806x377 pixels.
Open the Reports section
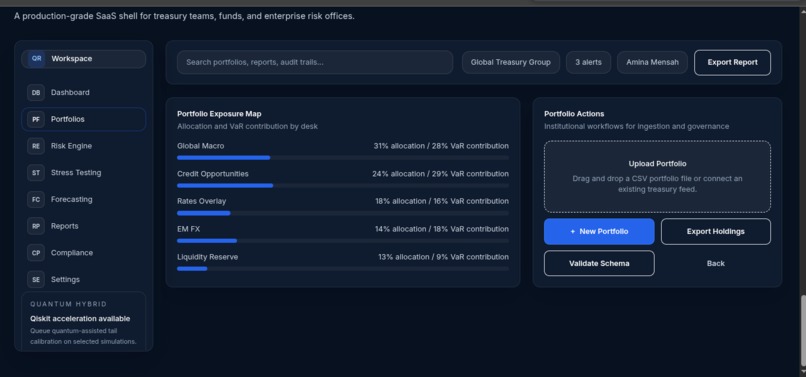[x=83, y=226]
